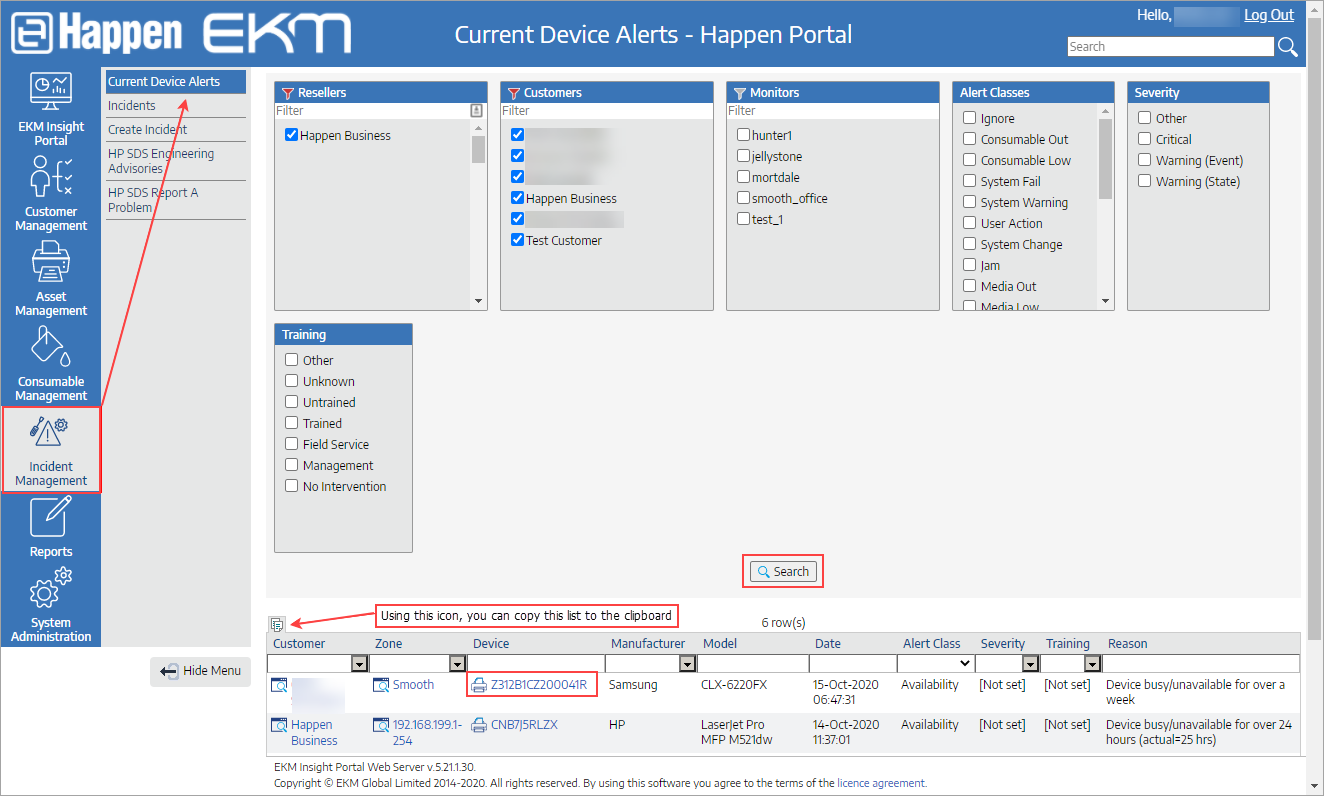Check the smooth_office monitor

pos(744,198)
